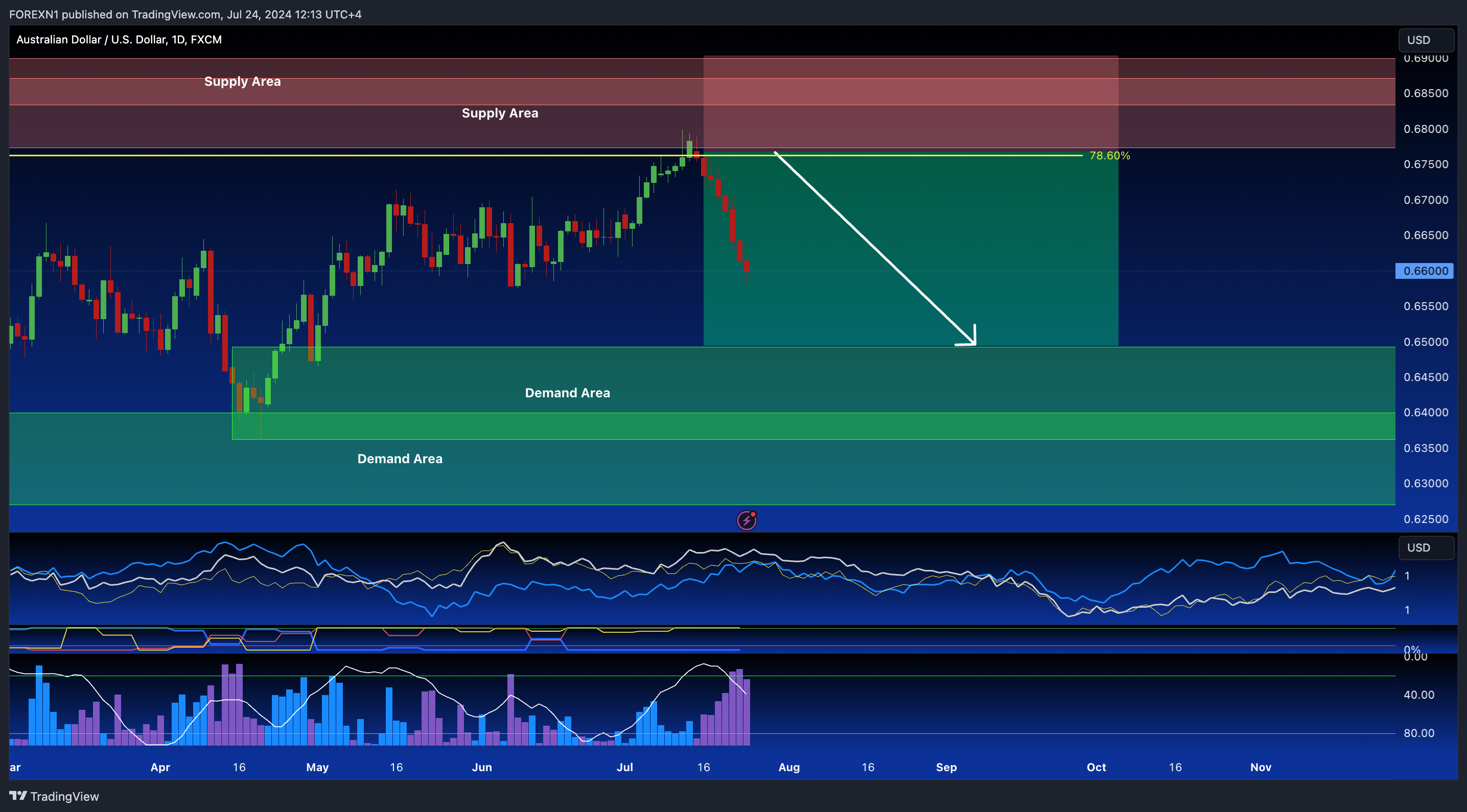
Task: Click the TradingView logo at bottom left
Action: coord(54,796)
